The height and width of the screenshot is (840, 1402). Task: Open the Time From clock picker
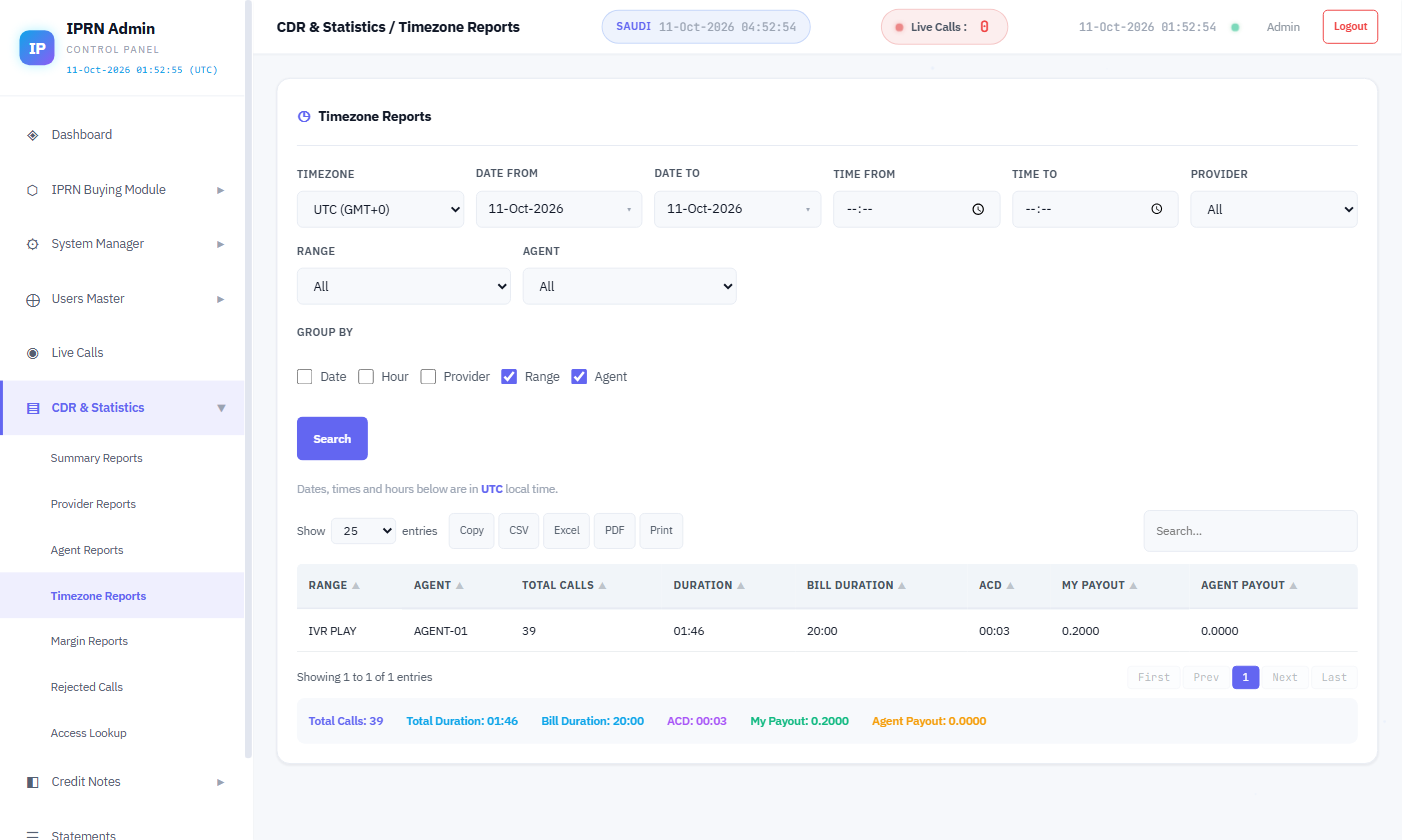(978, 209)
